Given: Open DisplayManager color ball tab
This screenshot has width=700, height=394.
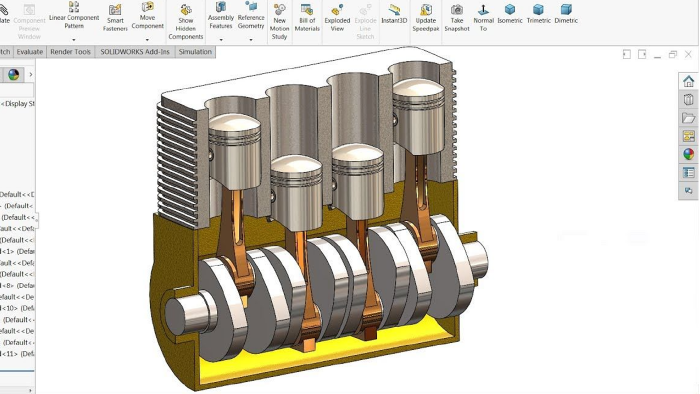Looking at the screenshot, I should (x=13, y=75).
